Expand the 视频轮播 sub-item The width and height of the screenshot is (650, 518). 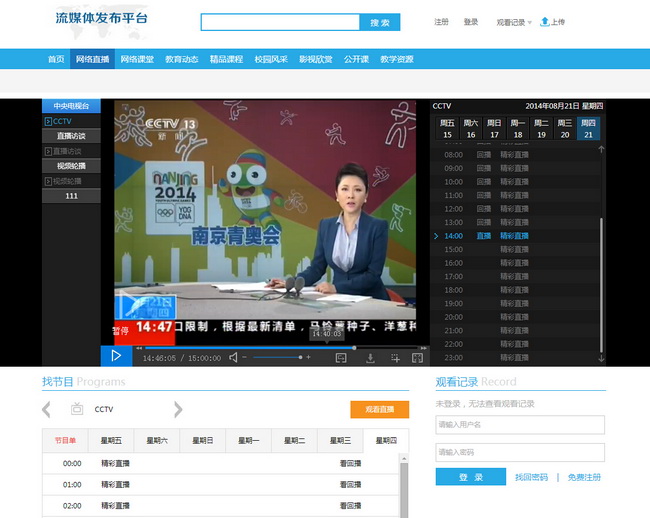tap(48, 181)
